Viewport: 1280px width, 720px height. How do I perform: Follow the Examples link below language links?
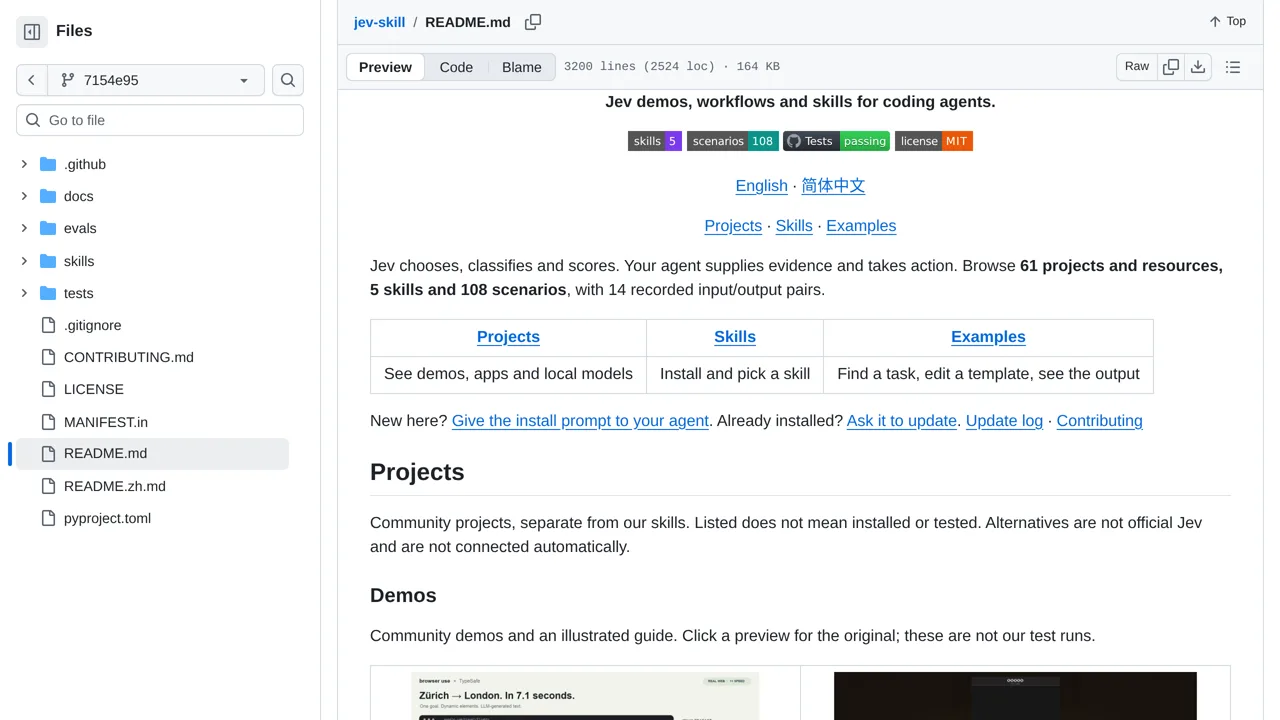point(861,226)
